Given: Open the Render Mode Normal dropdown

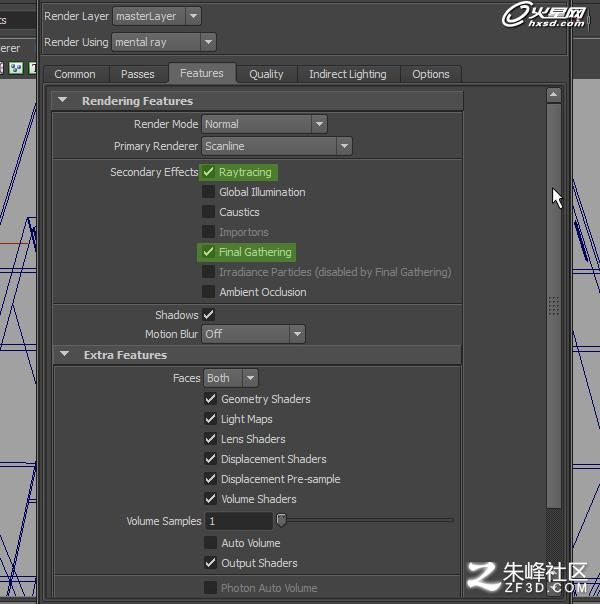Looking at the screenshot, I should point(264,124).
